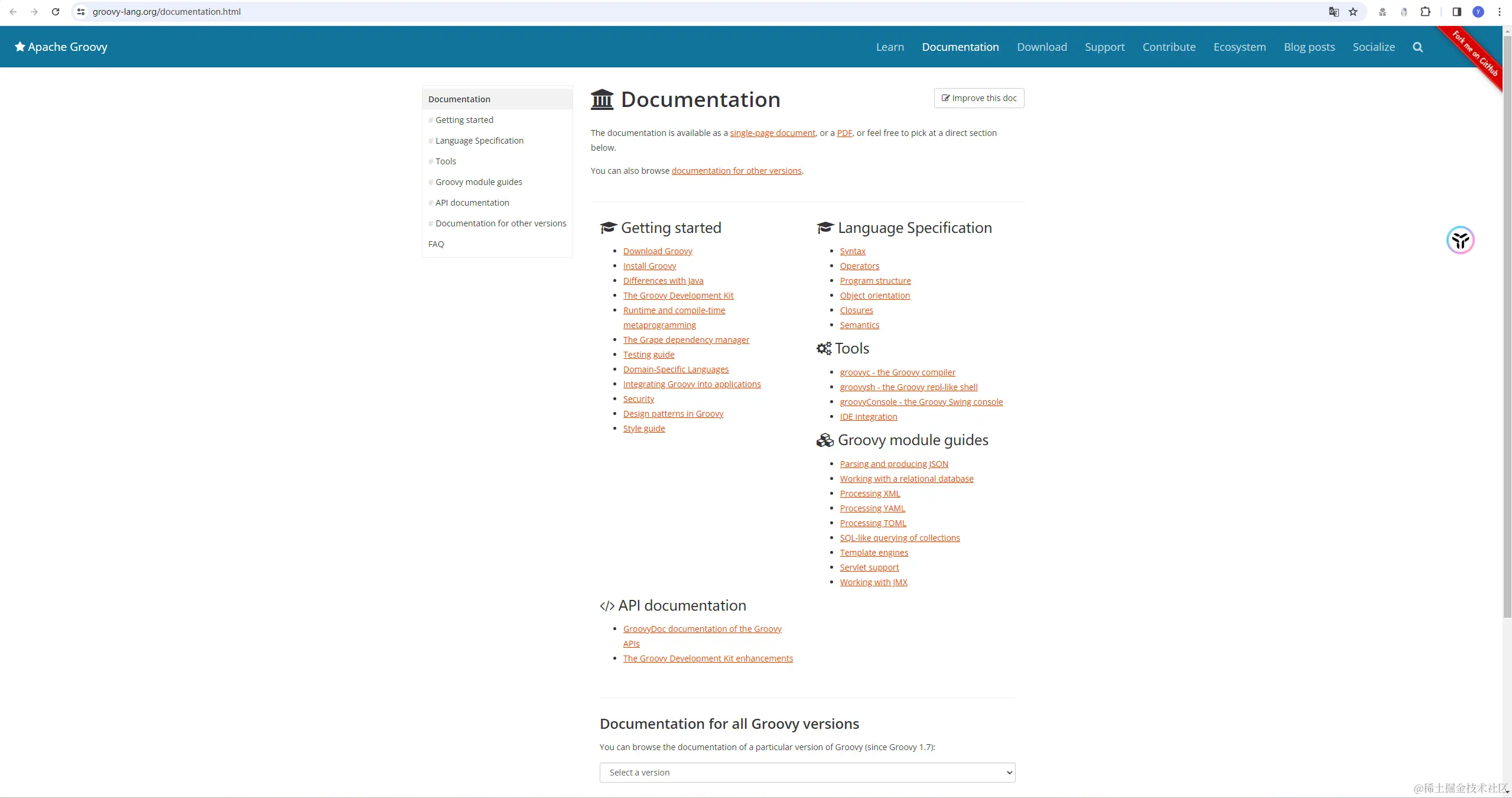Image resolution: width=1512 pixels, height=798 pixels.
Task: Open the Fork me on GitHub ribbon
Action: (x=1475, y=54)
